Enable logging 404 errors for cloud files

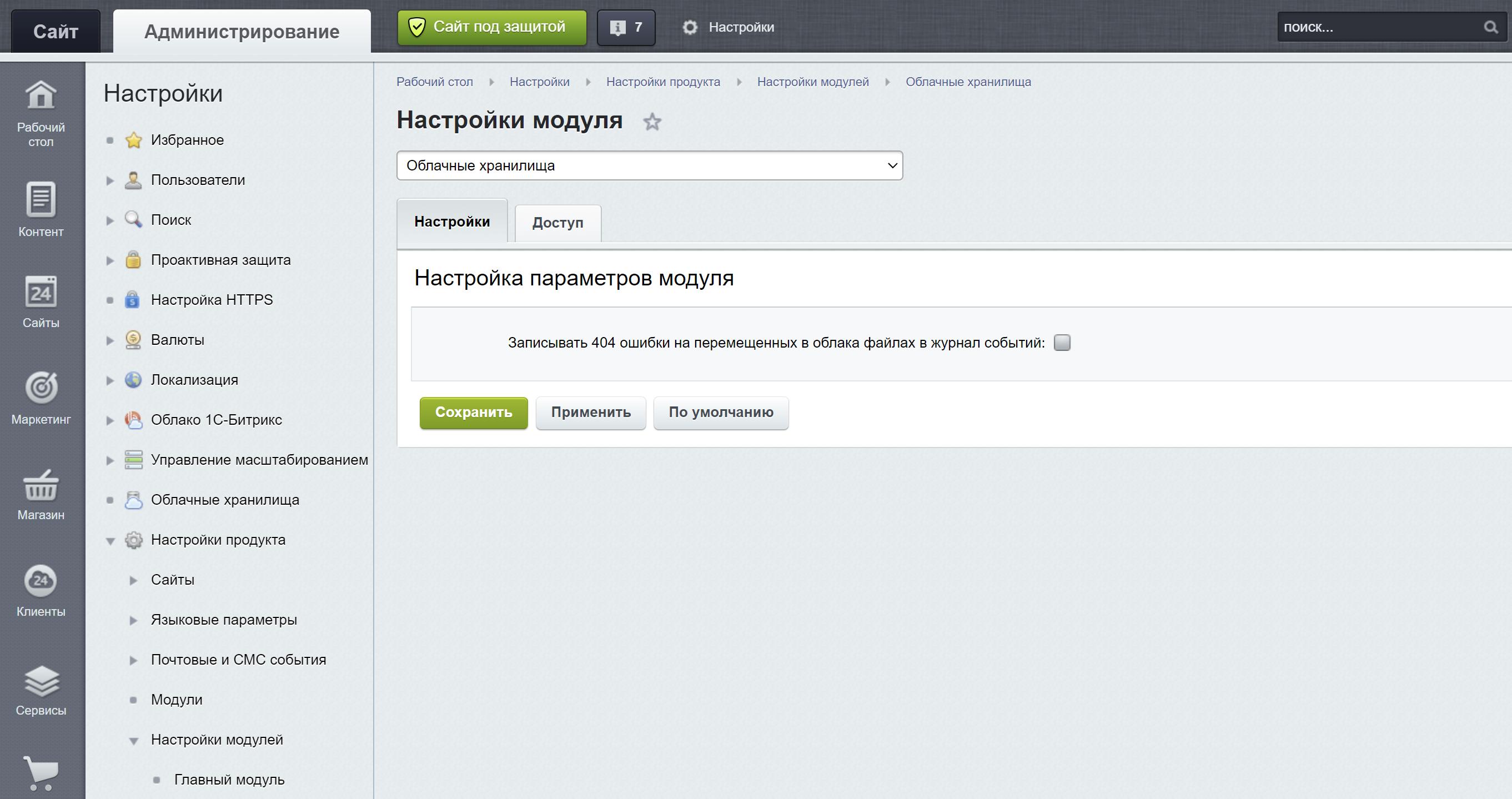click(1062, 343)
